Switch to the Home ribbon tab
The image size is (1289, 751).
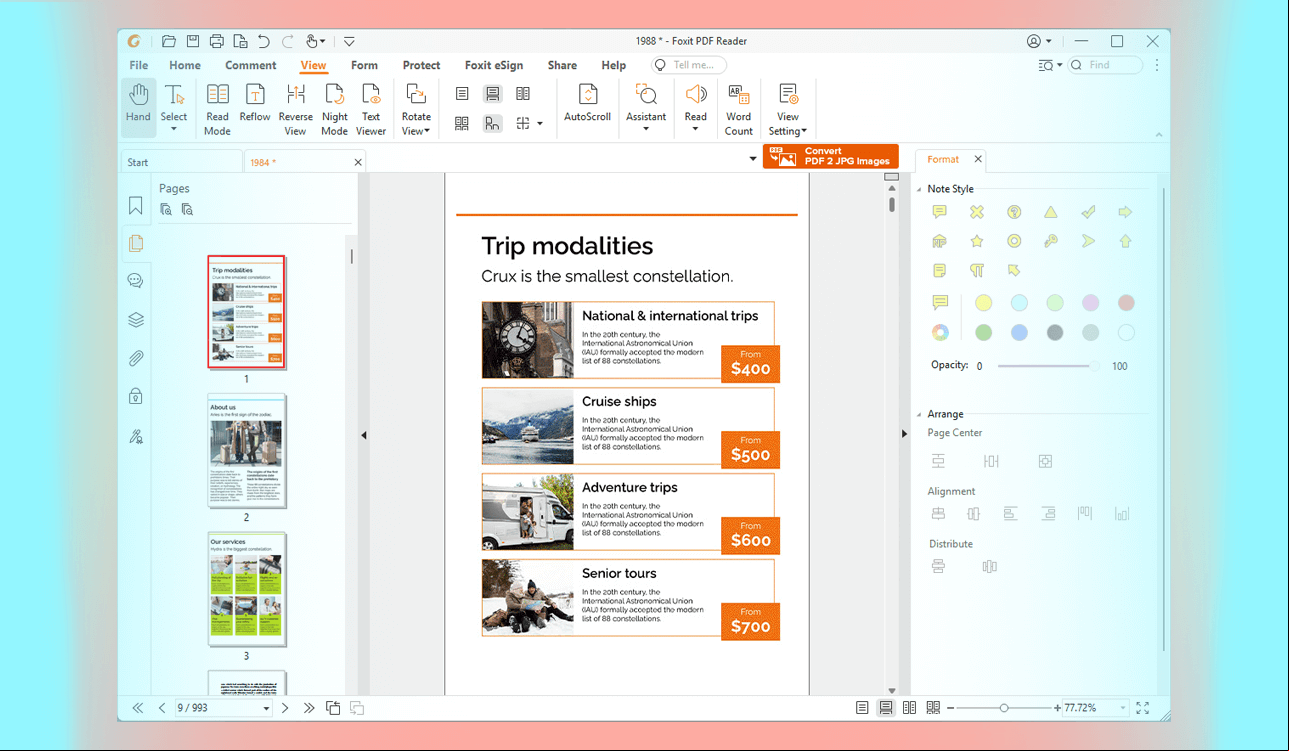tap(185, 65)
